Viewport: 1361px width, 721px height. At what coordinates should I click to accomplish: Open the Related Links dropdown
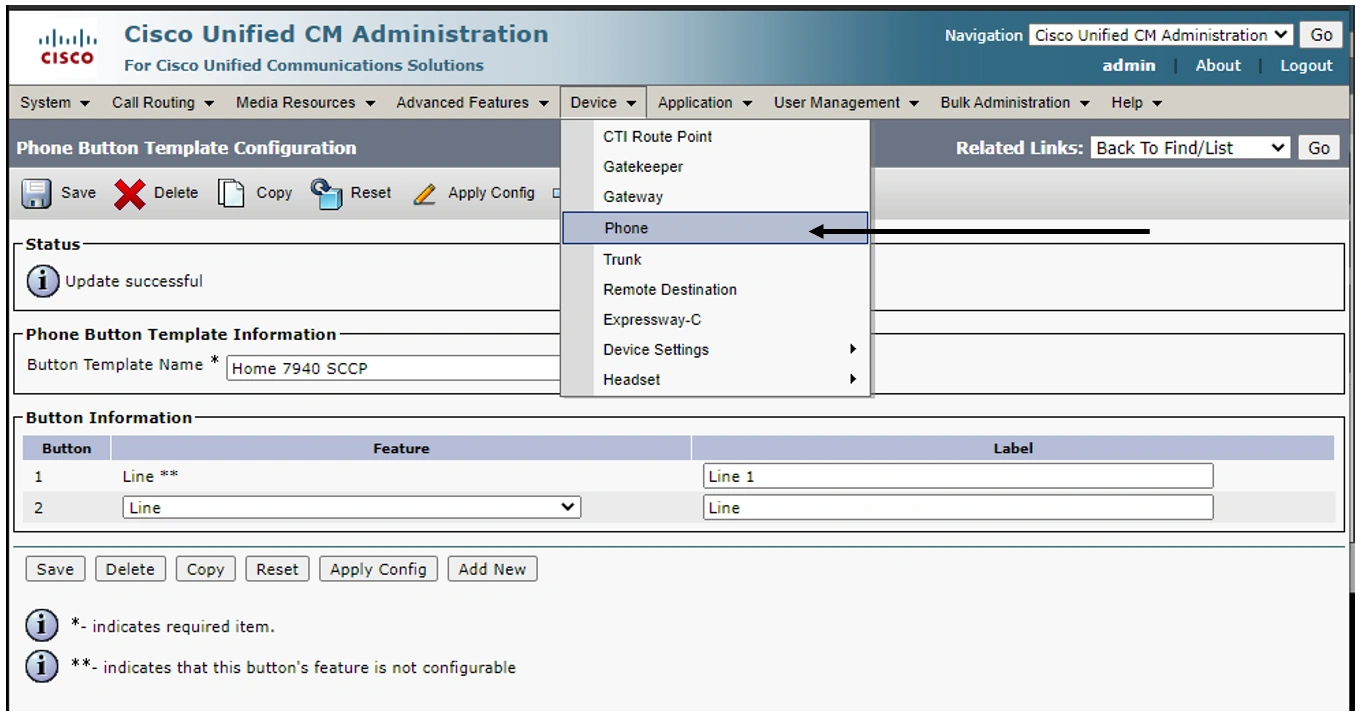coord(1191,148)
